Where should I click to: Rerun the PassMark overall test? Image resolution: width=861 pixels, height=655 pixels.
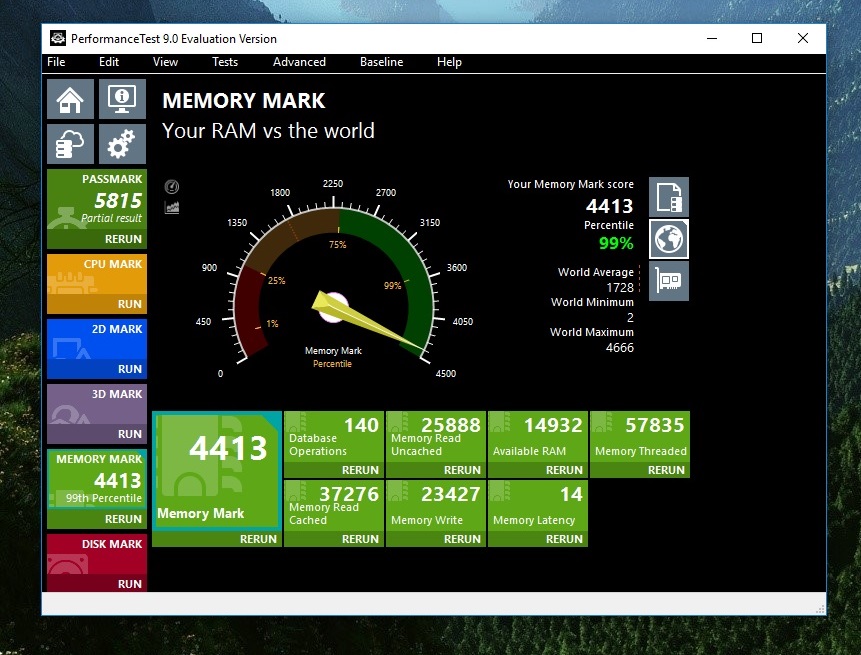pos(124,239)
